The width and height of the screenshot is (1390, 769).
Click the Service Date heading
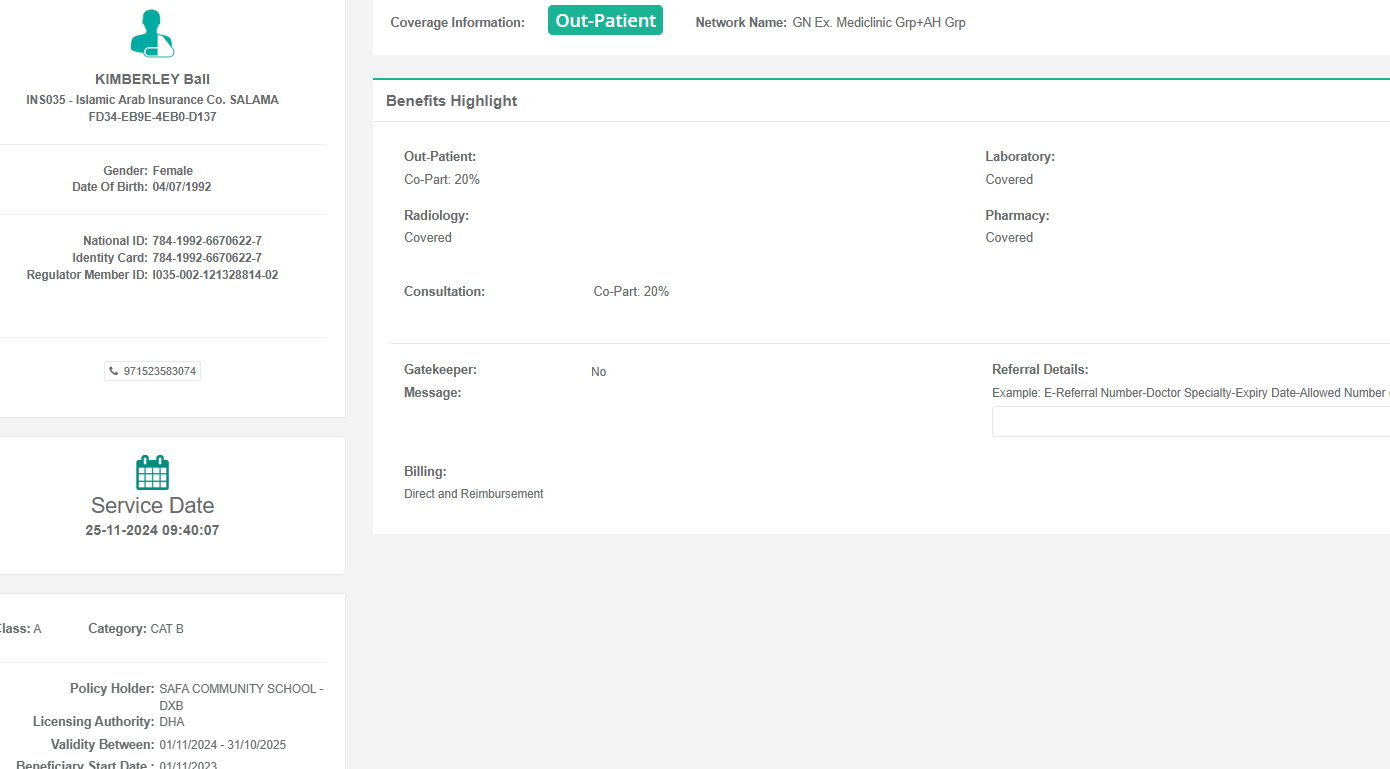(x=152, y=505)
